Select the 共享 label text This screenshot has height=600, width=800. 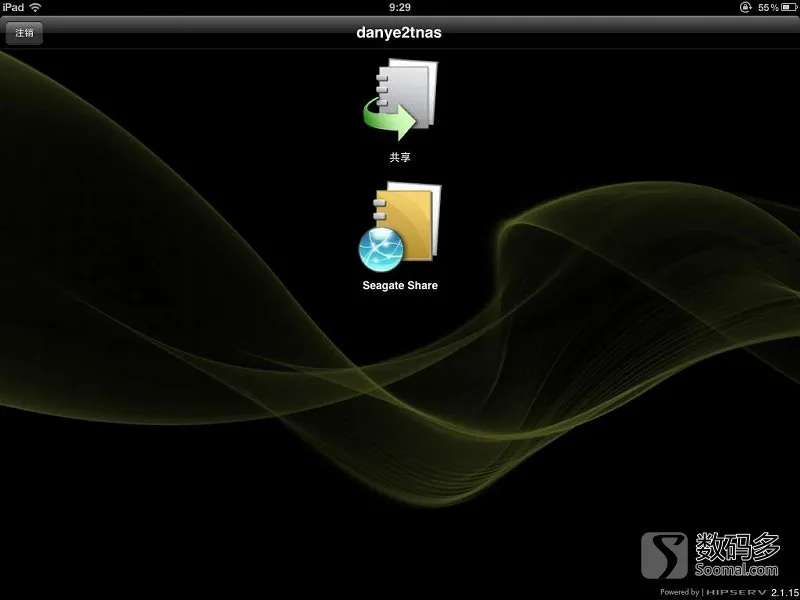[x=400, y=157]
